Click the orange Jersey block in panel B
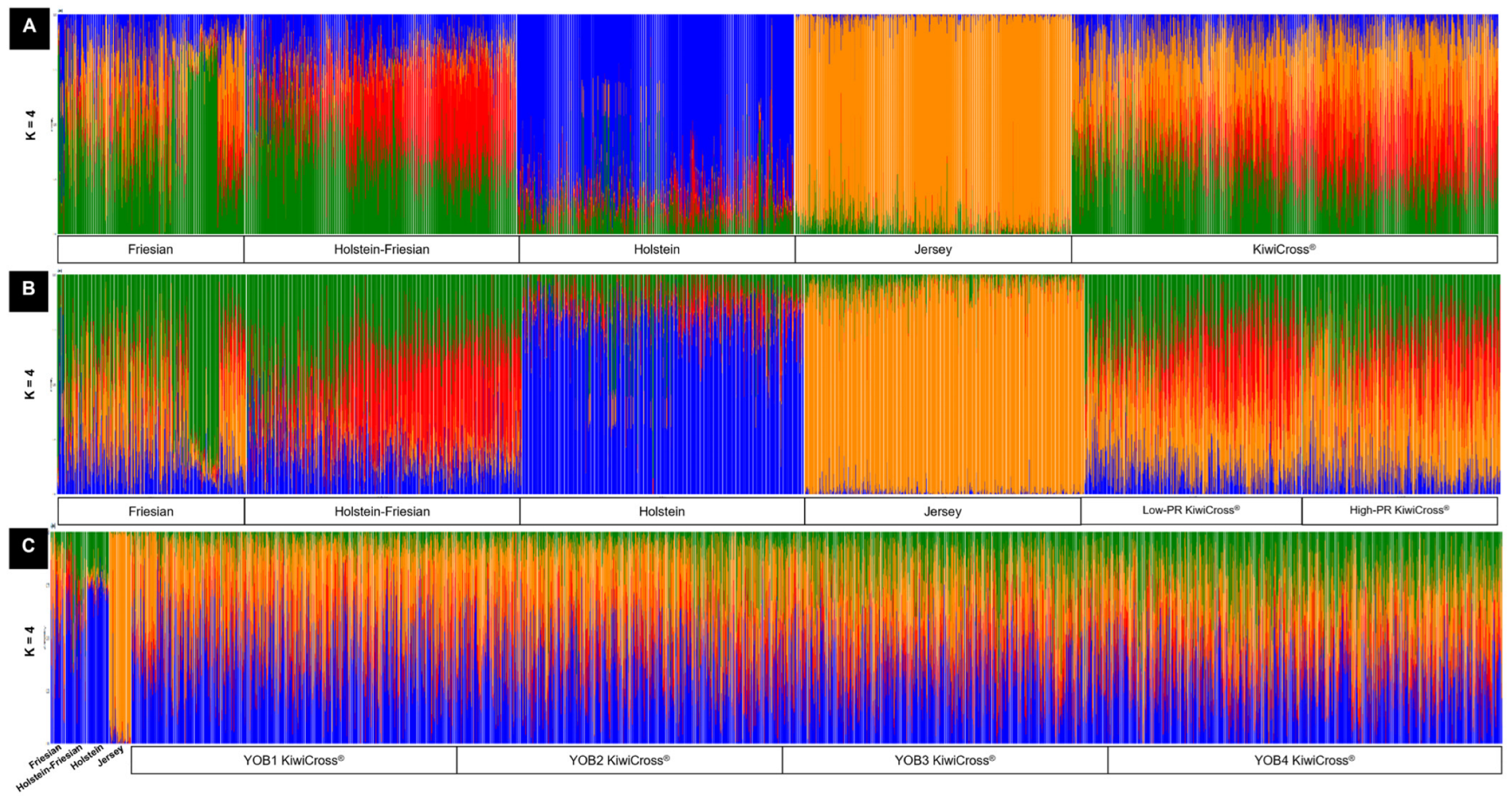The width and height of the screenshot is (1512, 801). [944, 385]
